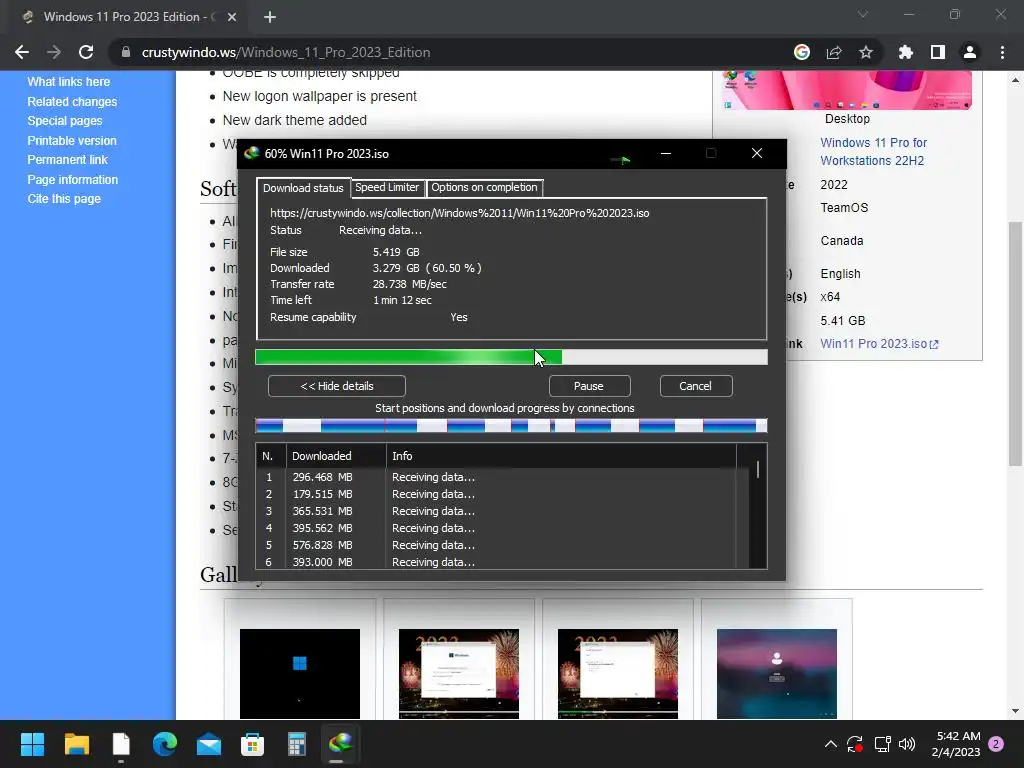Click the Downloaded column header

click(x=336, y=456)
